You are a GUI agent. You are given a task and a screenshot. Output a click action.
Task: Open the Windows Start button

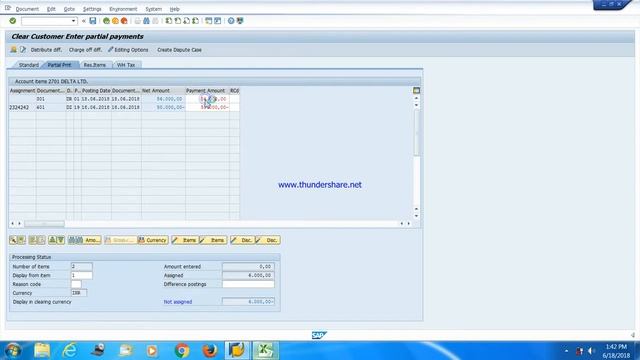tap(13, 350)
